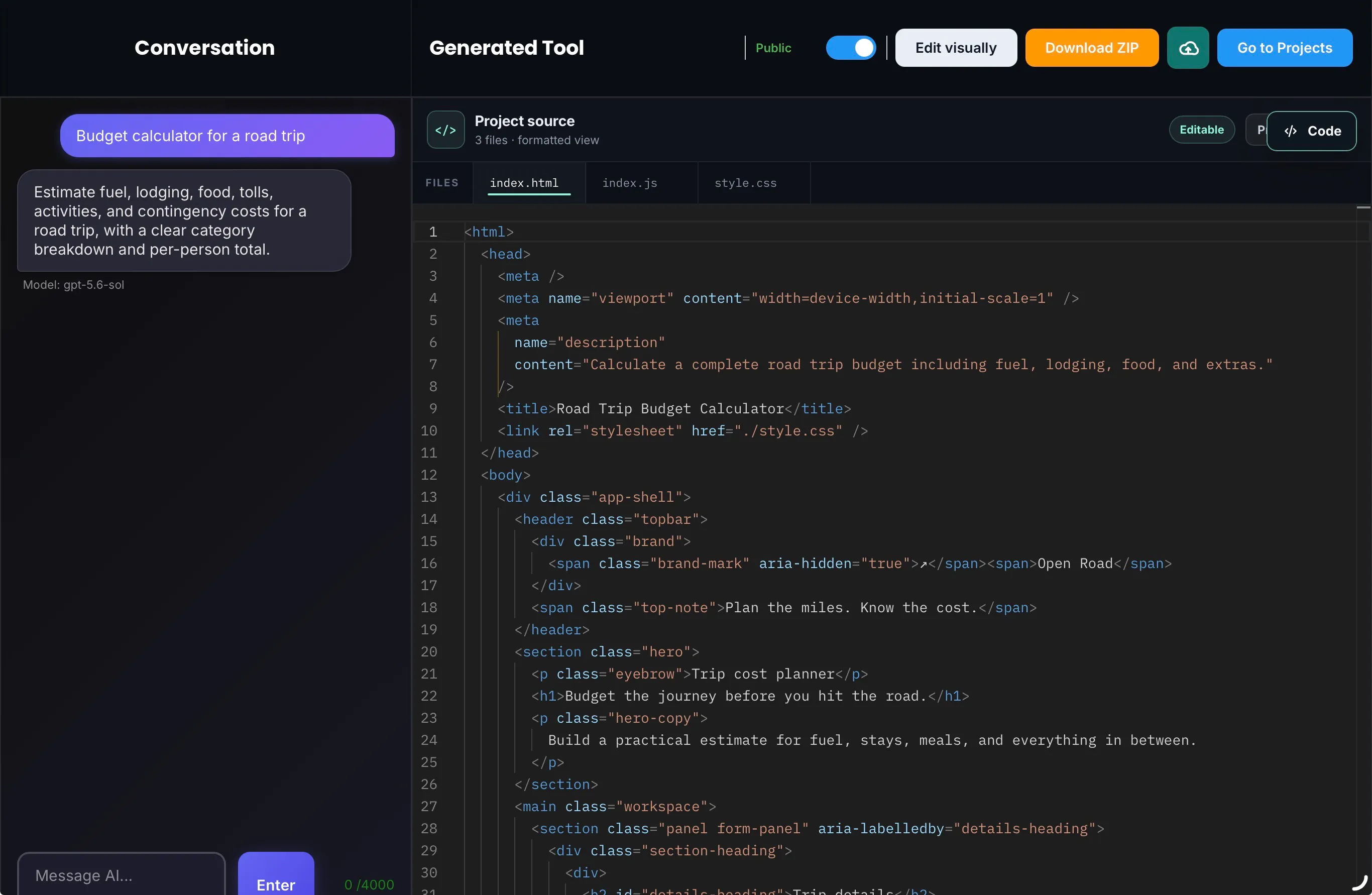Click the 'Estimate fuel, lodging' response bubble
Screen dimensions: 1372x895
pos(184,220)
